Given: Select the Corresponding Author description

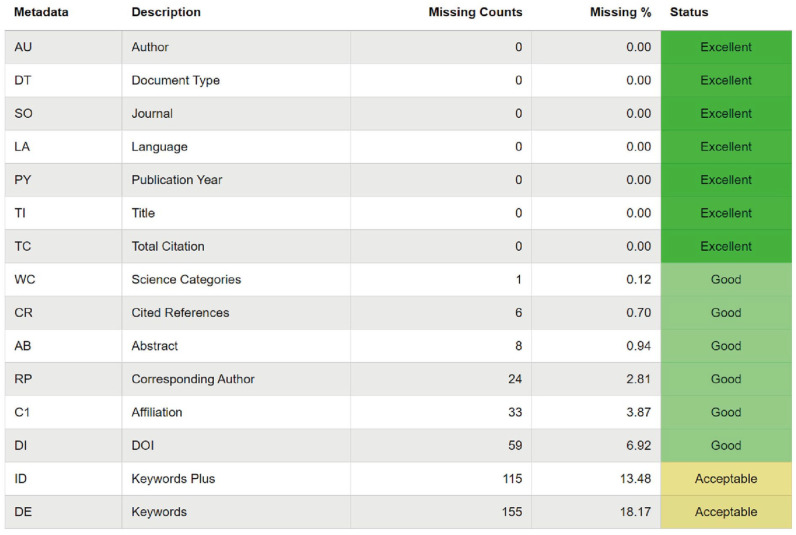Looking at the screenshot, I should click(193, 379).
